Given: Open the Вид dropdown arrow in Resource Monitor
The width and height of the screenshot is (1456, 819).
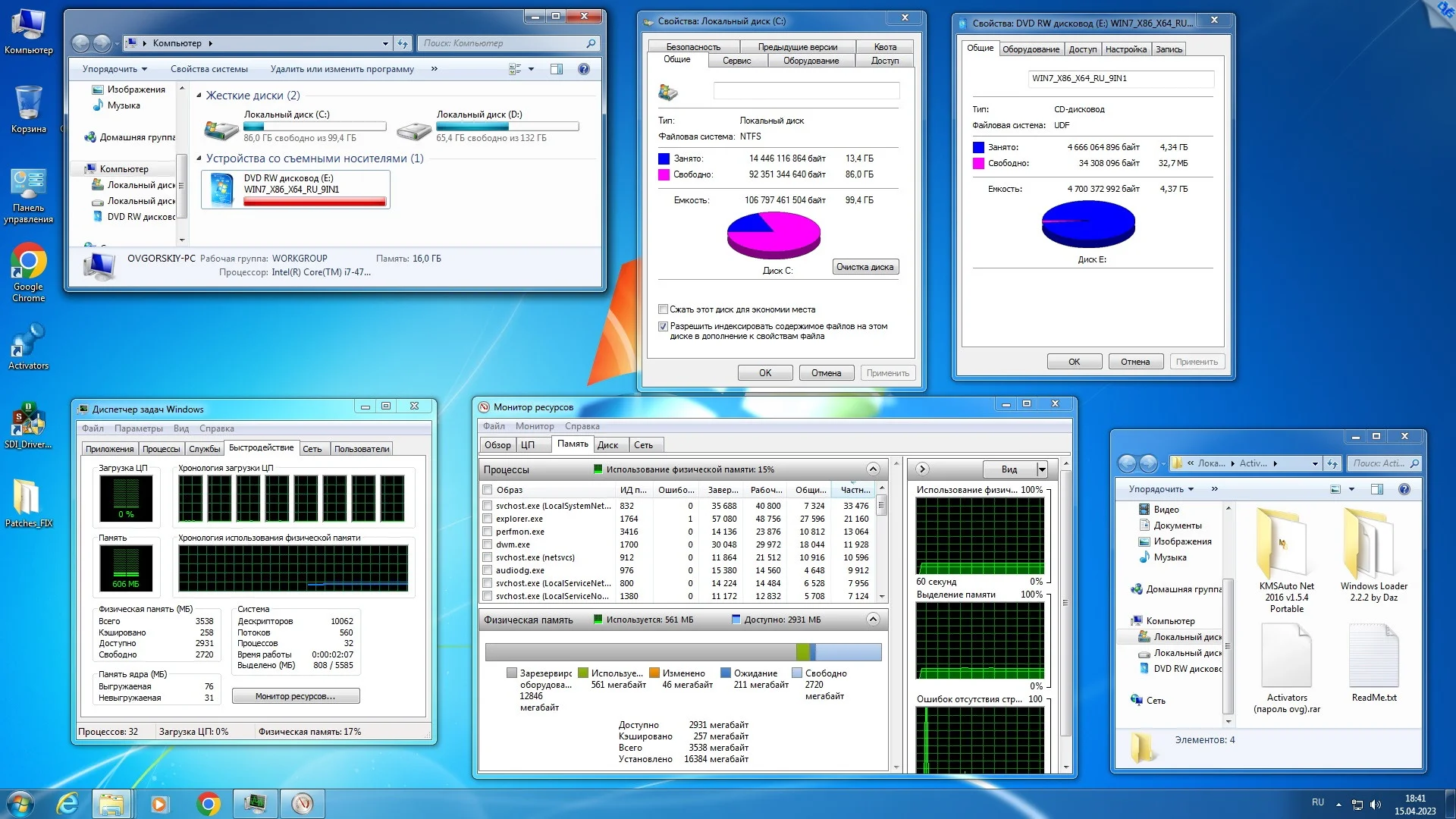Looking at the screenshot, I should (1042, 469).
